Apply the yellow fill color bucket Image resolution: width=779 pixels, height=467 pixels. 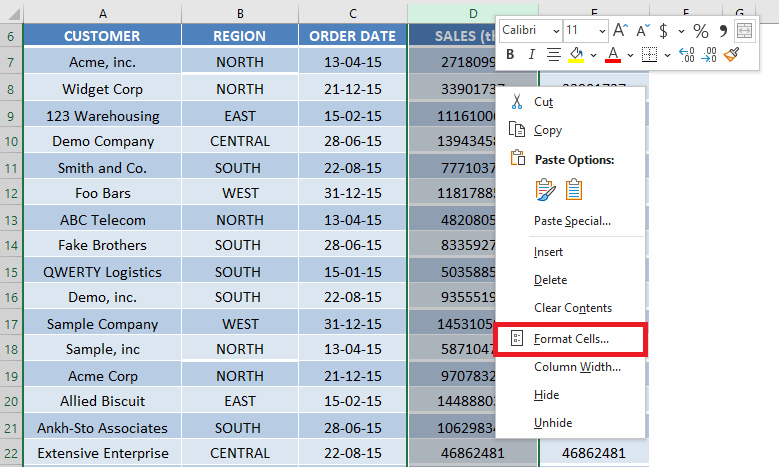tap(576, 55)
